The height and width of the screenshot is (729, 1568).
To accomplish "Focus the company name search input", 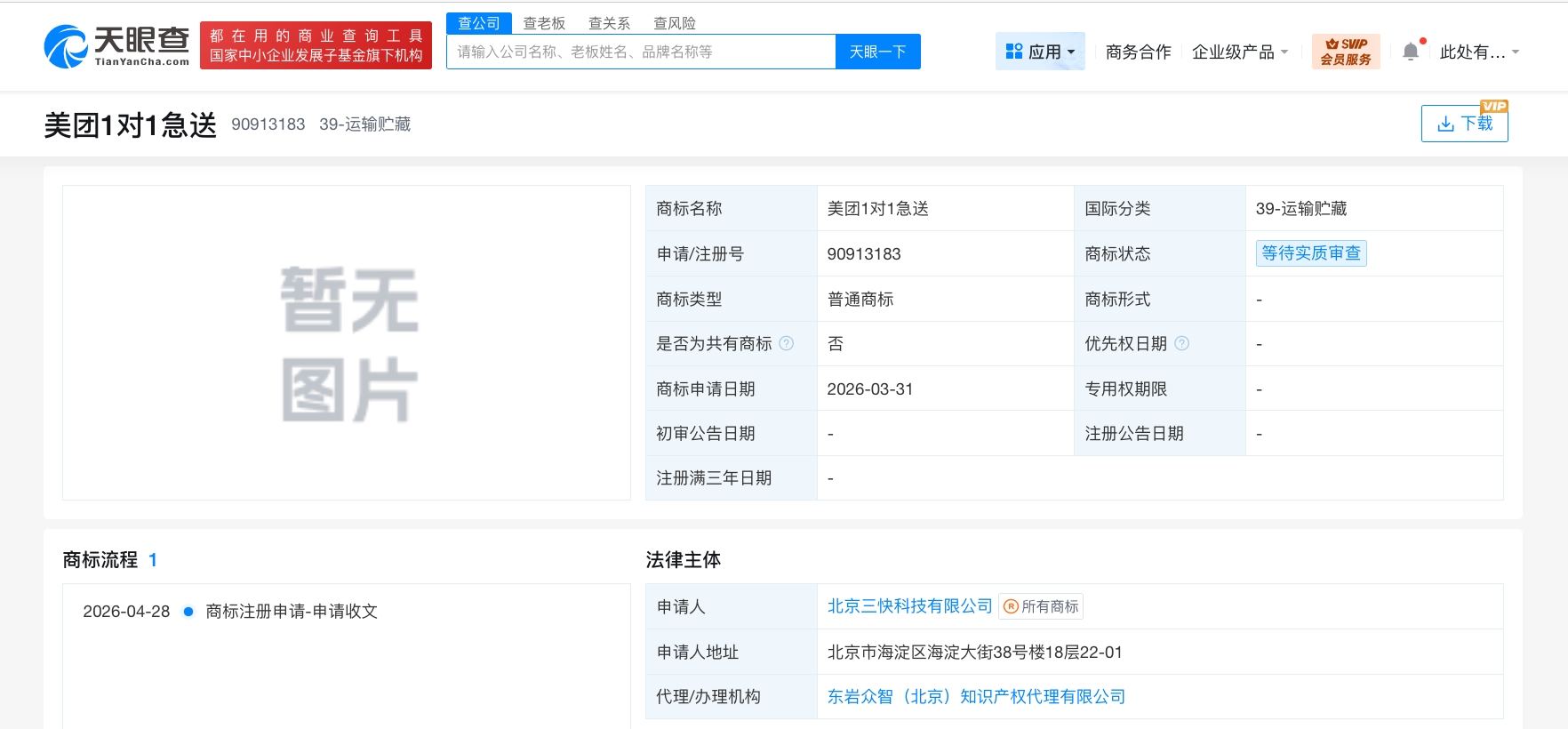I will [x=641, y=52].
